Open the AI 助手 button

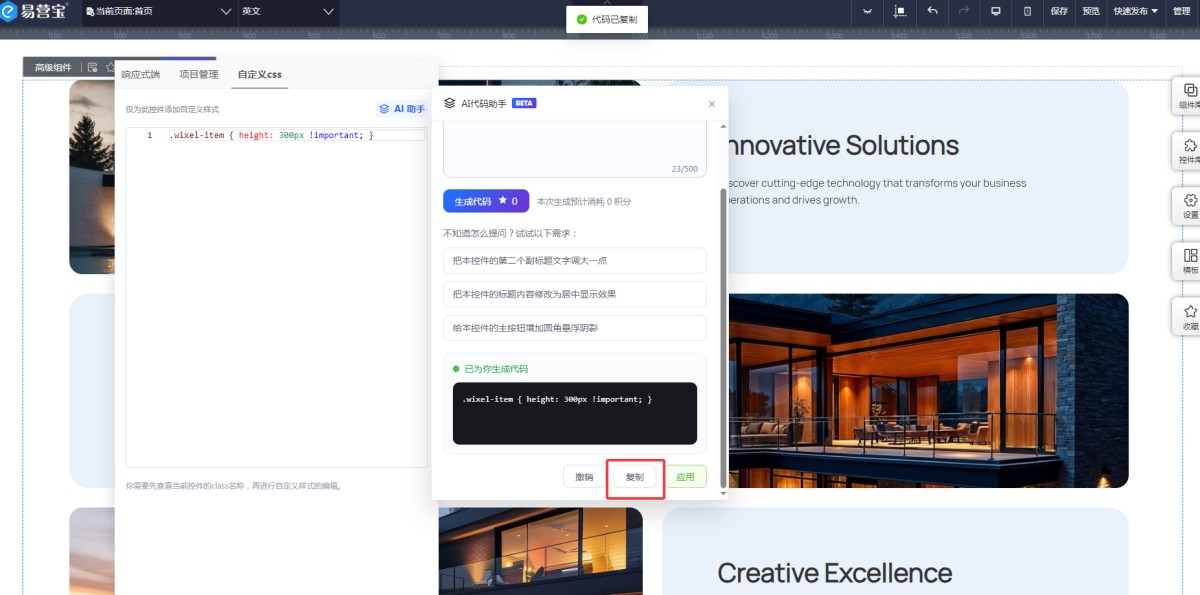(401, 109)
